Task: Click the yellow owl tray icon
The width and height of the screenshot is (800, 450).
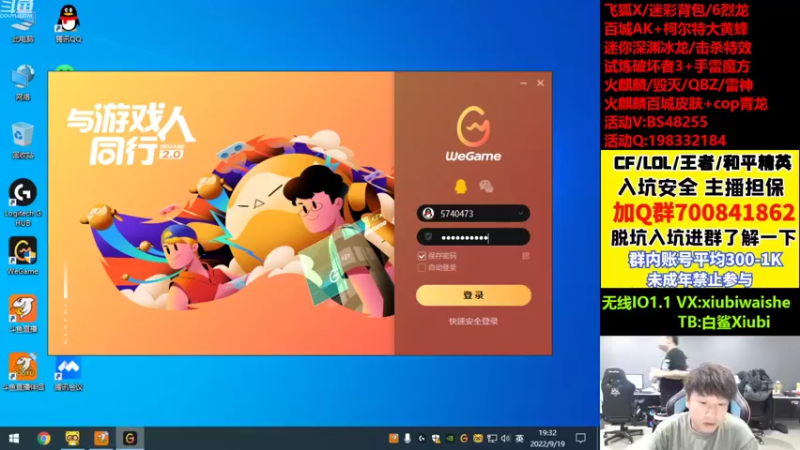Action: (x=478, y=438)
